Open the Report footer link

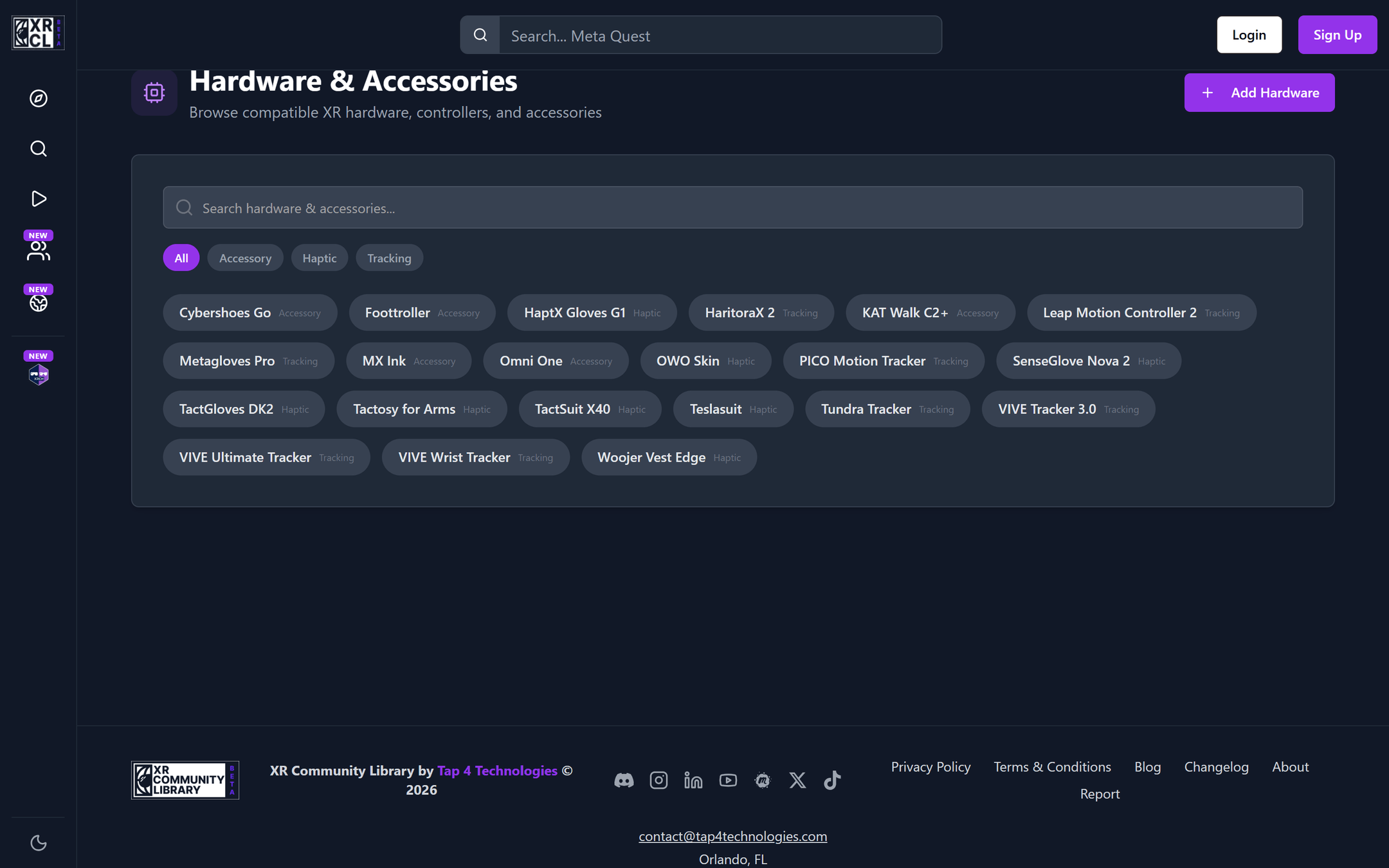pyautogui.click(x=1100, y=794)
